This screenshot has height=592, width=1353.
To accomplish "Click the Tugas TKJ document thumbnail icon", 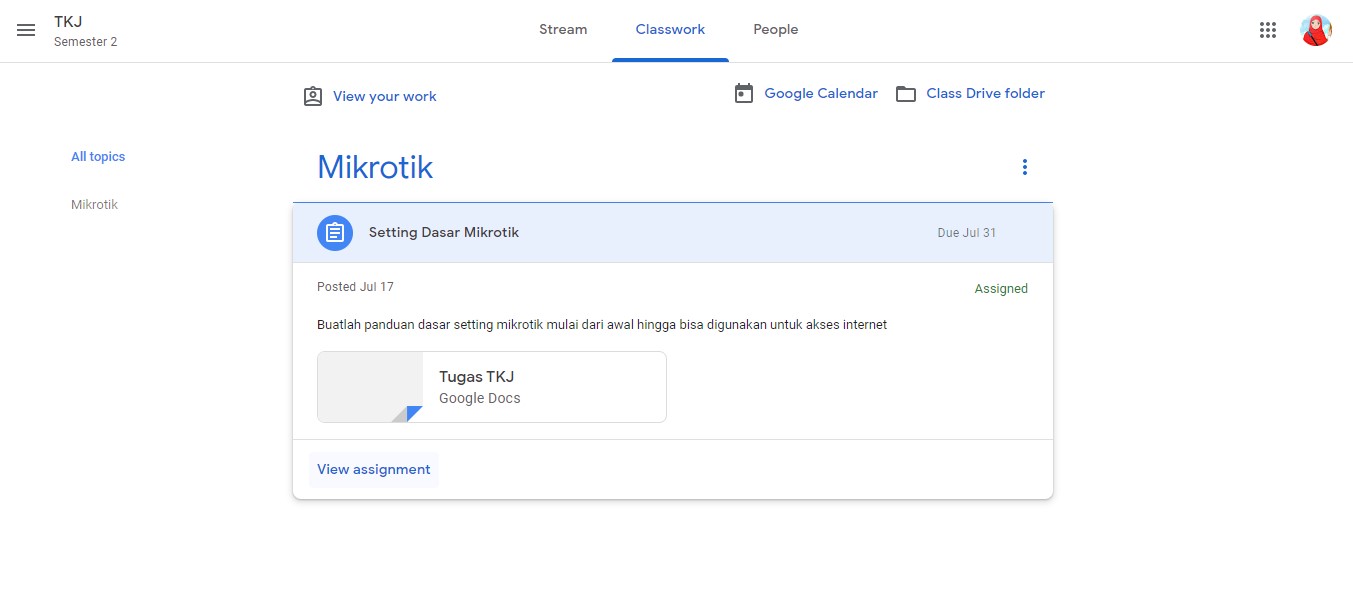I will (x=370, y=387).
